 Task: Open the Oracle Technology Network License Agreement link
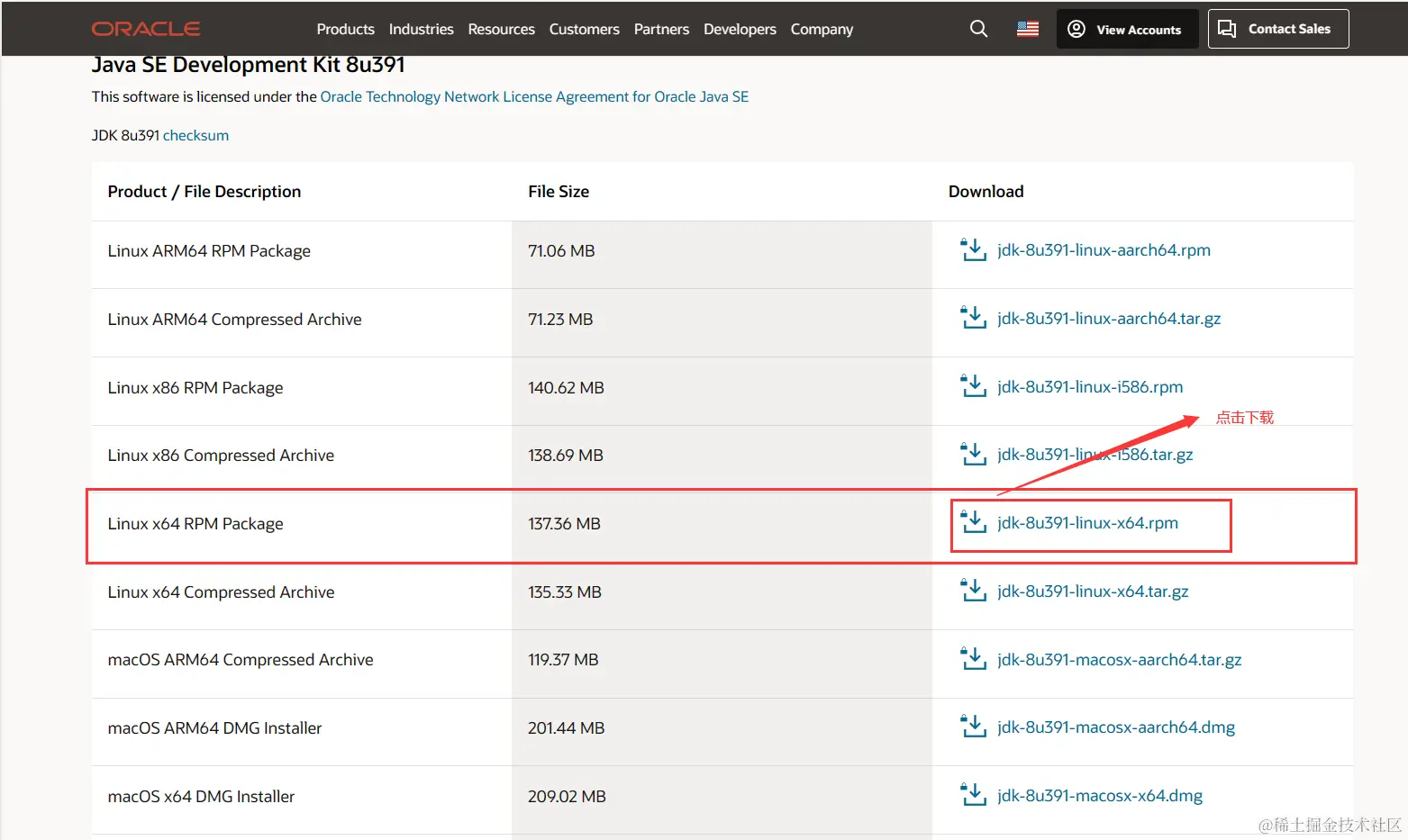(x=534, y=96)
